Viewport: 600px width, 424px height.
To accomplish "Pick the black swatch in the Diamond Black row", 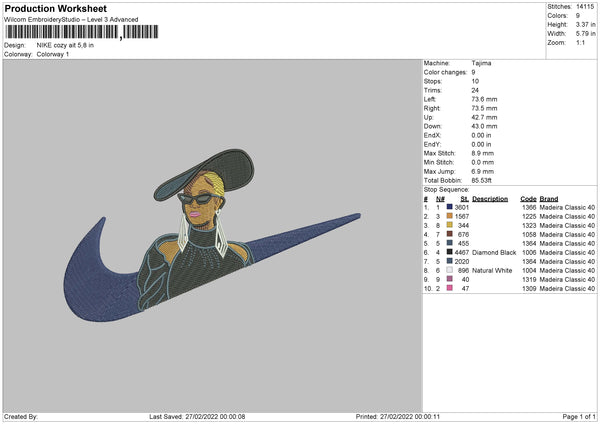I will pos(449,252).
